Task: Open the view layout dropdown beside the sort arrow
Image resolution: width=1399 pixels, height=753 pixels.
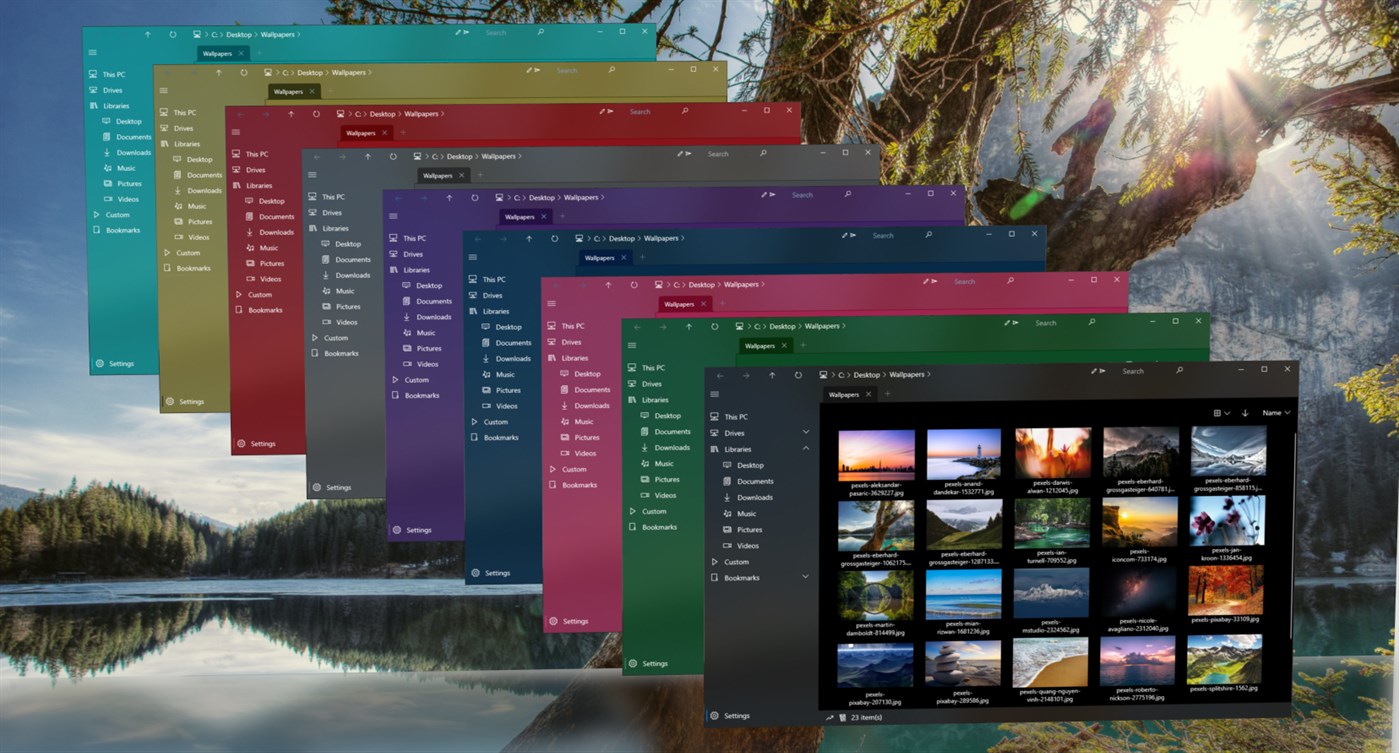Action: coord(1221,413)
